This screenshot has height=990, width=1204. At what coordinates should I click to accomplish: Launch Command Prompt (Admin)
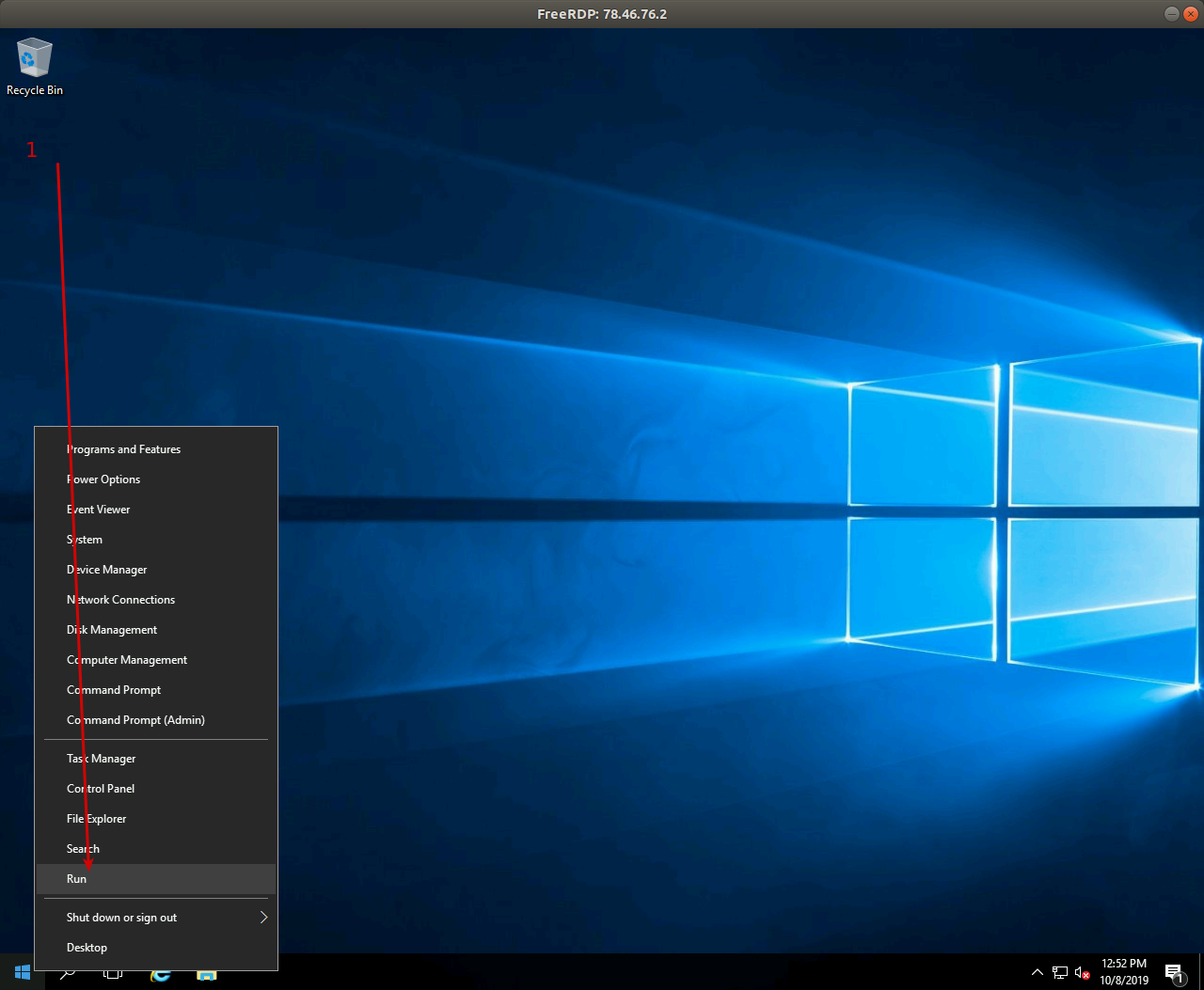click(x=156, y=720)
